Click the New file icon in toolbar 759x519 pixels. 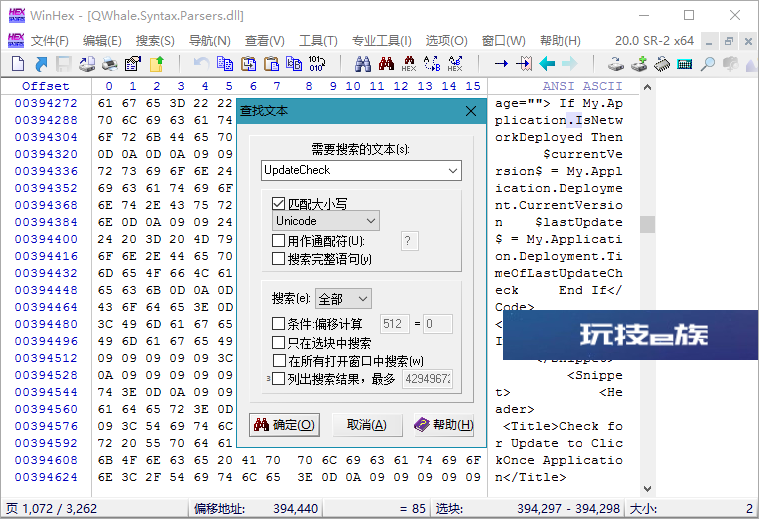[18, 64]
